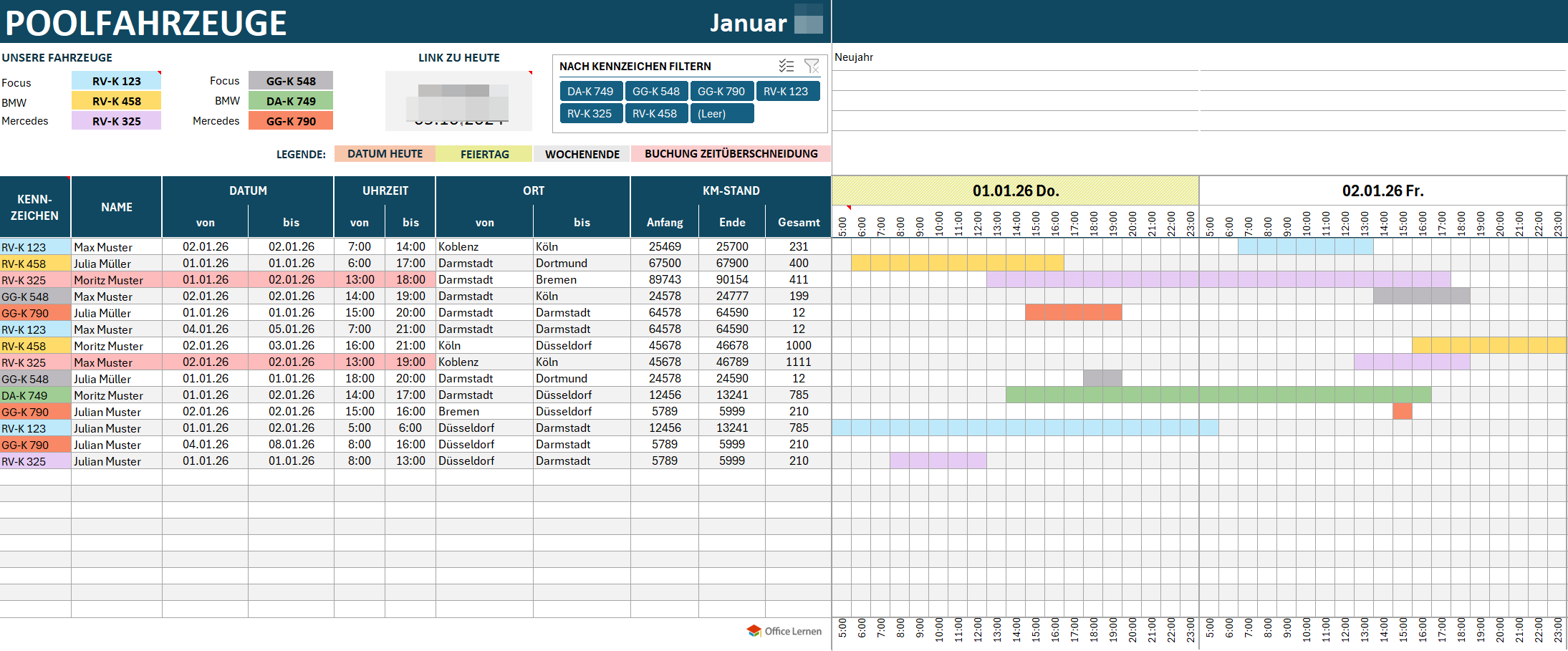Click the pink BUCHUNG ZEITÜBERSCHNEIDUNG legend swatch
Screen dimensions: 1568x651
(x=731, y=154)
